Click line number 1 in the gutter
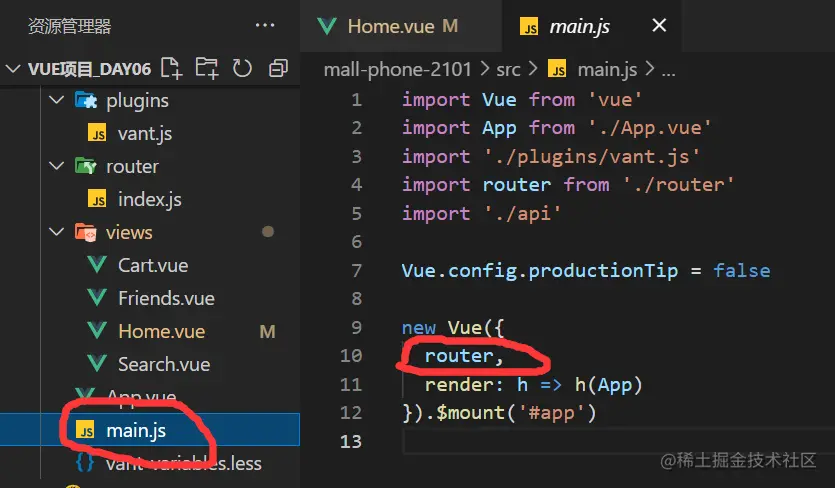Screen dimensions: 835x488 point(357,100)
